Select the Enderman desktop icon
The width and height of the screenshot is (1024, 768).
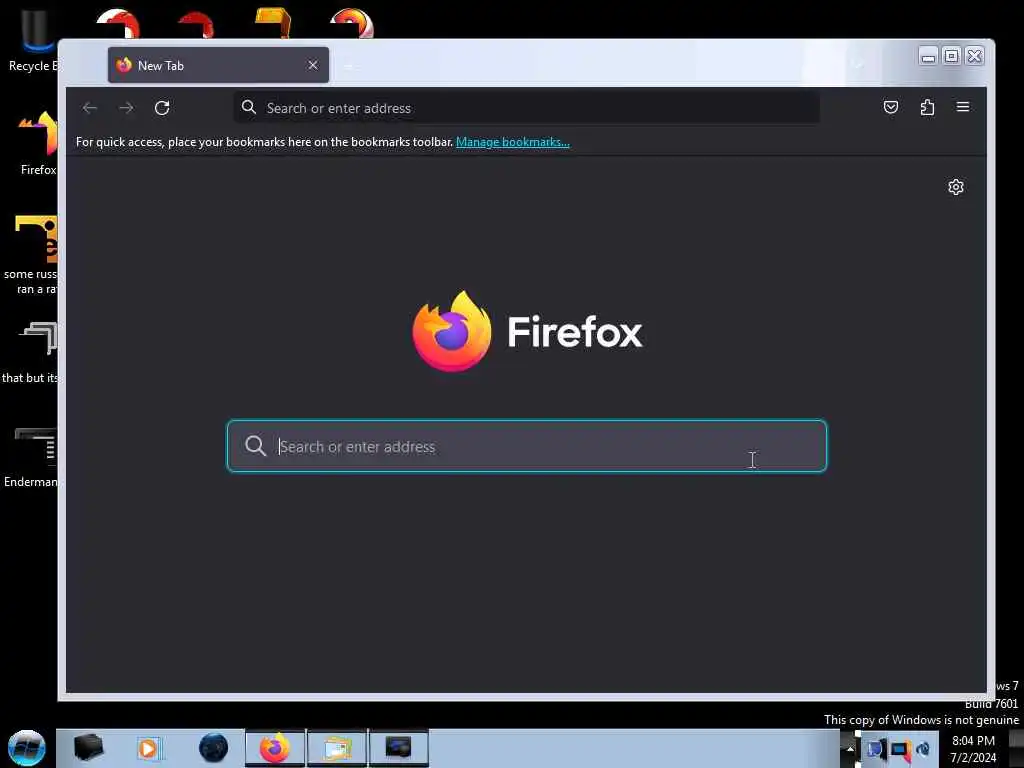[x=33, y=457]
